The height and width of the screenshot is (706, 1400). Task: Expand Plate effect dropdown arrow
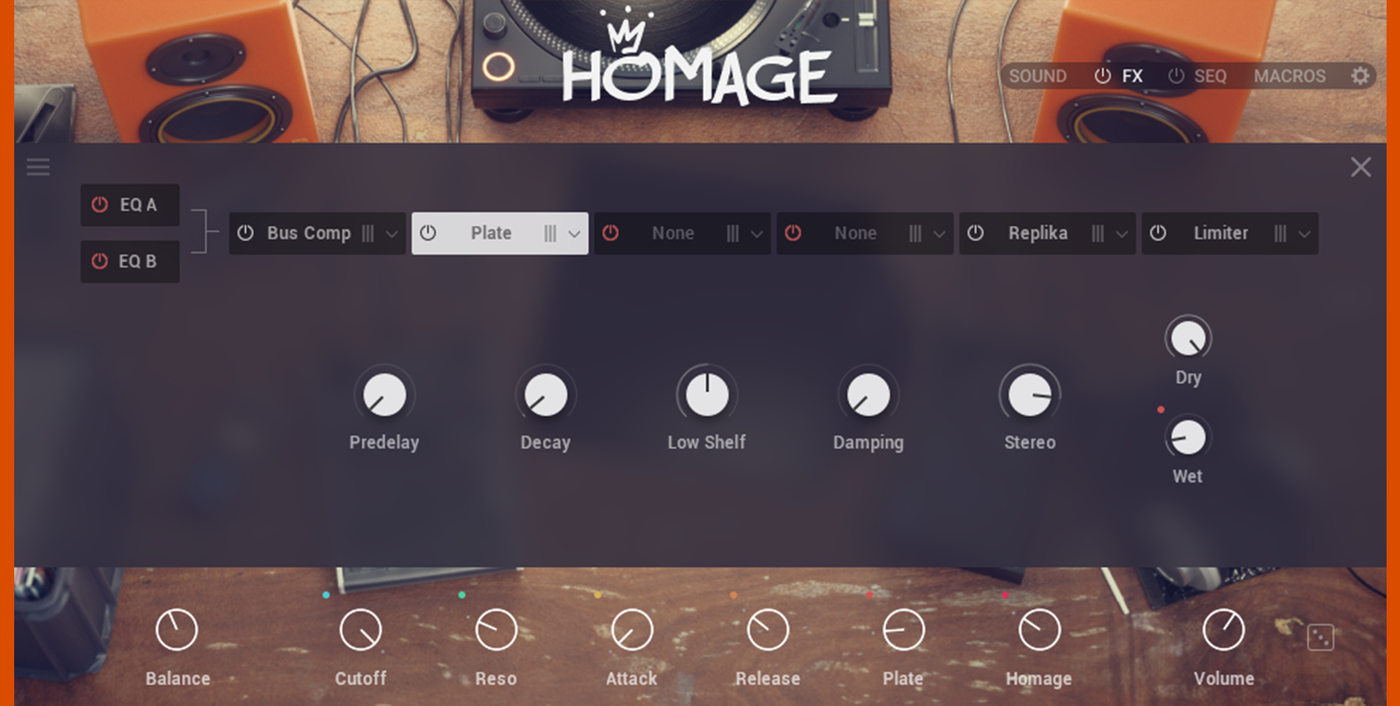click(574, 234)
